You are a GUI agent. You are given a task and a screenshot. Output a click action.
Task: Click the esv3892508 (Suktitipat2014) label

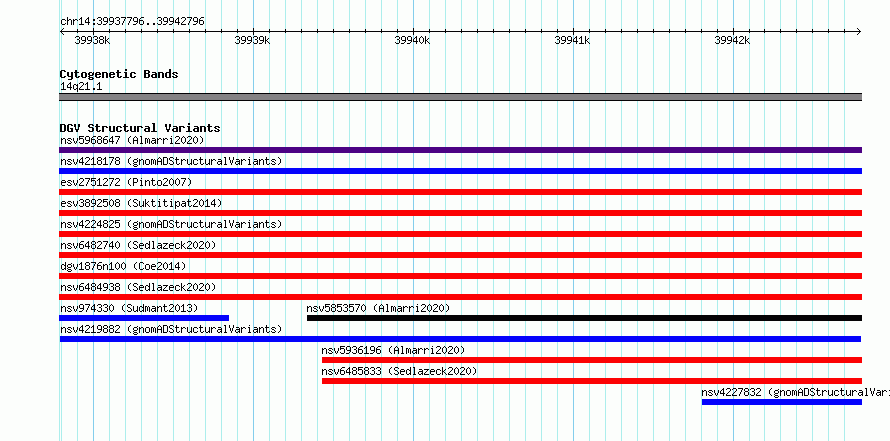tap(141, 203)
